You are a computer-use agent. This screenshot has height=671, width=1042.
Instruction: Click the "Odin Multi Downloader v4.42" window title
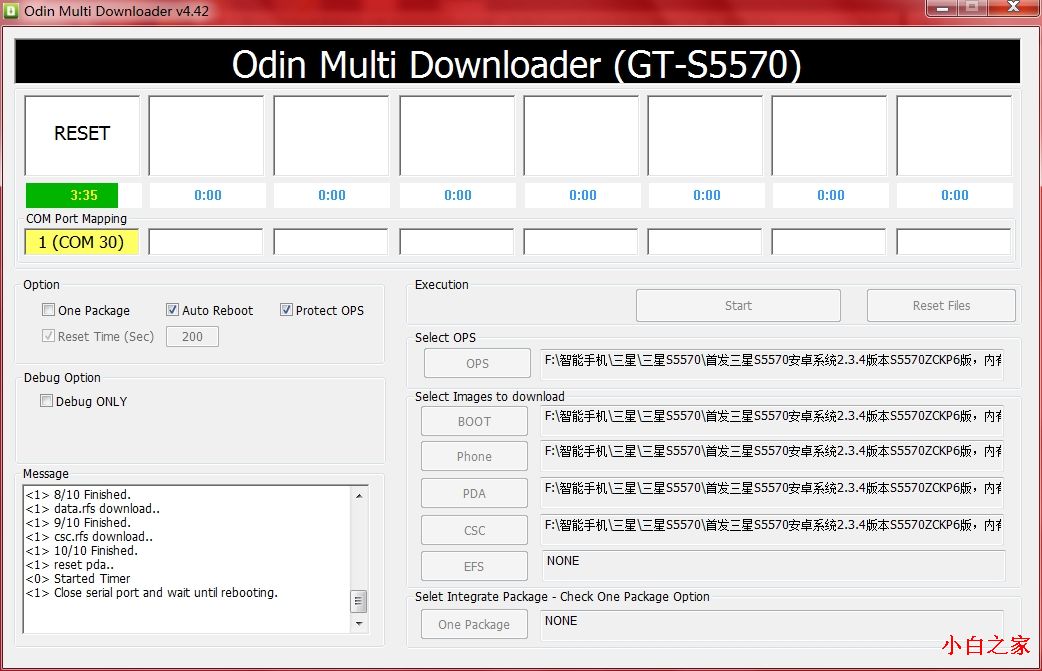[116, 11]
